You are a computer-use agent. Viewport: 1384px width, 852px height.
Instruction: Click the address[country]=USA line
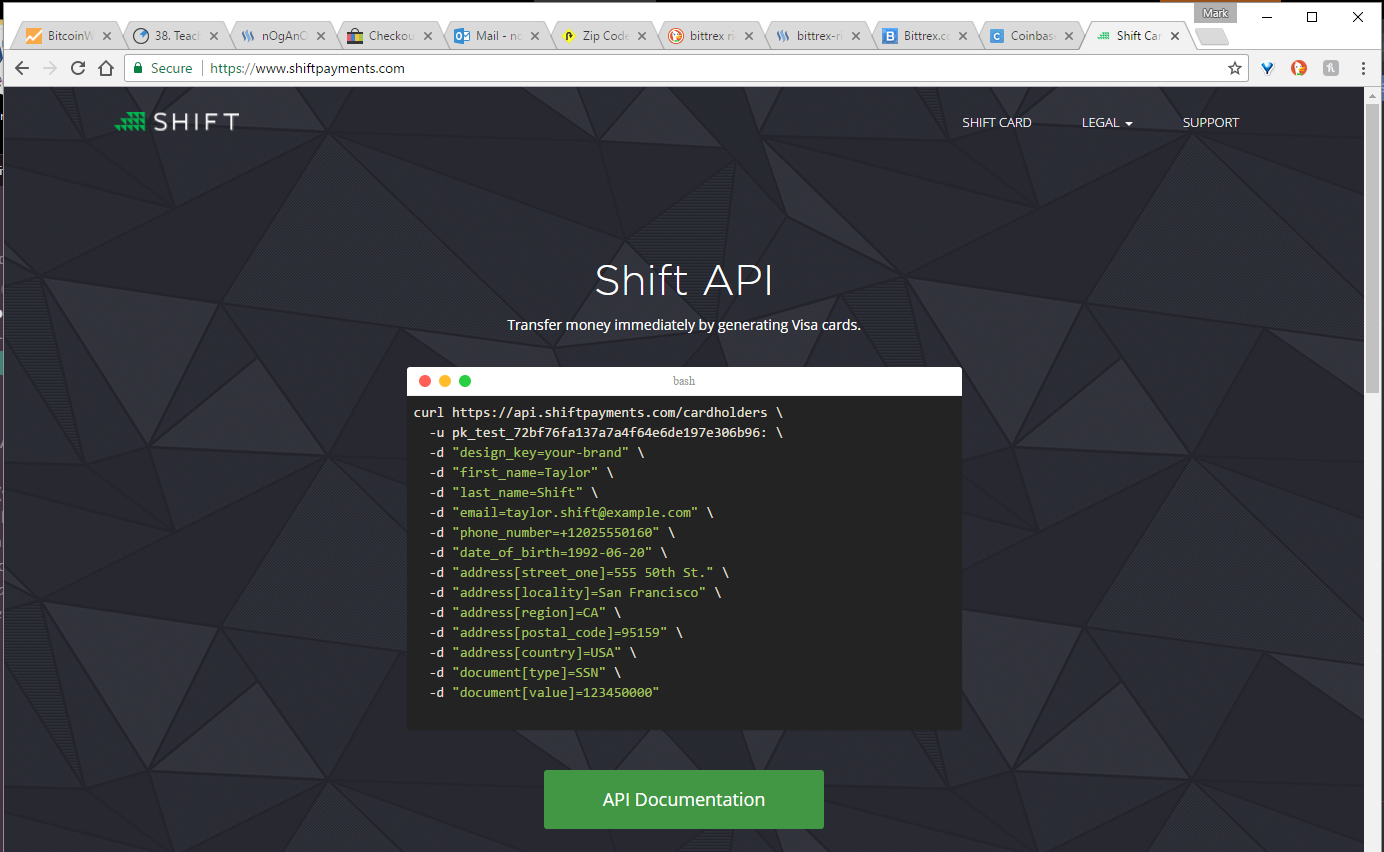click(532, 652)
